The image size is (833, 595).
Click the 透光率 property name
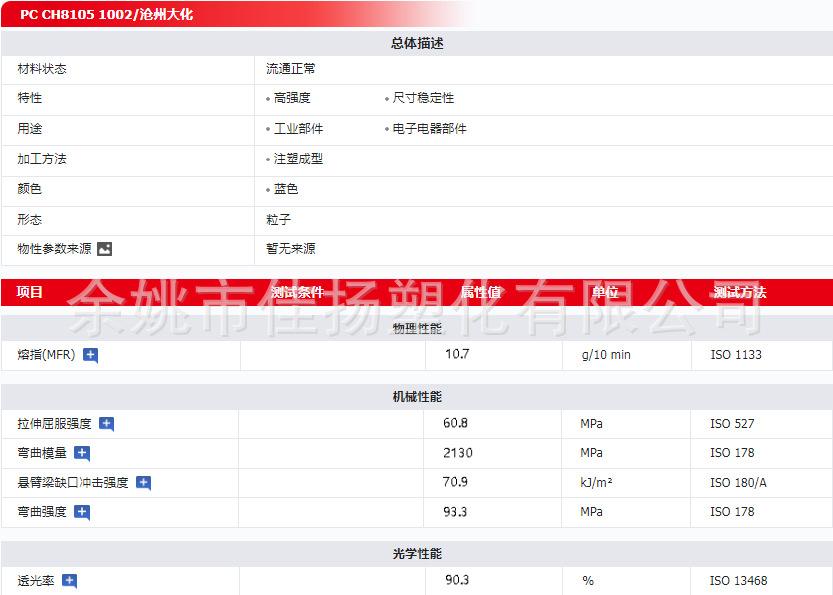(x=36, y=581)
